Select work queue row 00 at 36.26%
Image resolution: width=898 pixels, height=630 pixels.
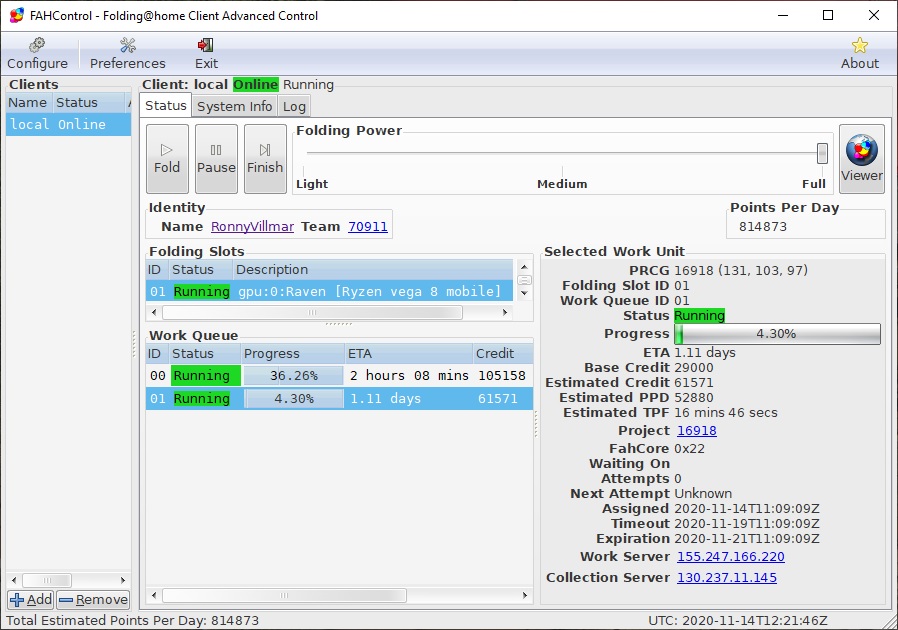(340, 376)
